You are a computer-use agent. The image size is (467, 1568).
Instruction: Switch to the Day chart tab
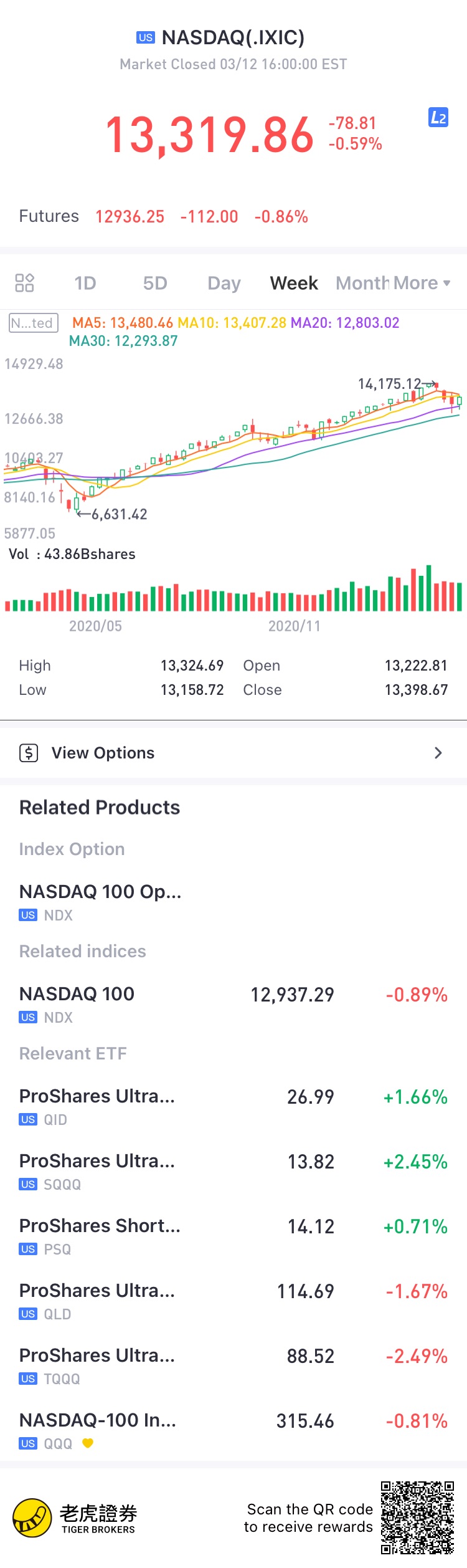tap(224, 284)
